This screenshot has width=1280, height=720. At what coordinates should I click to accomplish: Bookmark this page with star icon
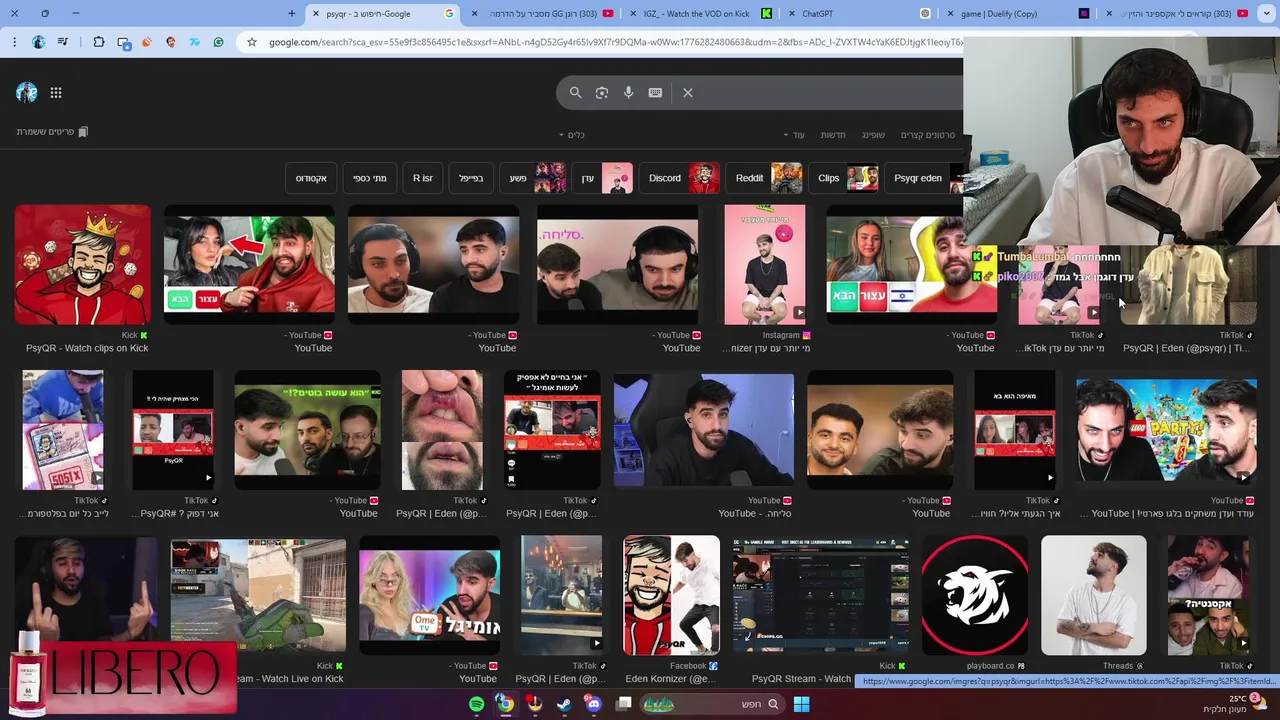pyautogui.click(x=252, y=42)
